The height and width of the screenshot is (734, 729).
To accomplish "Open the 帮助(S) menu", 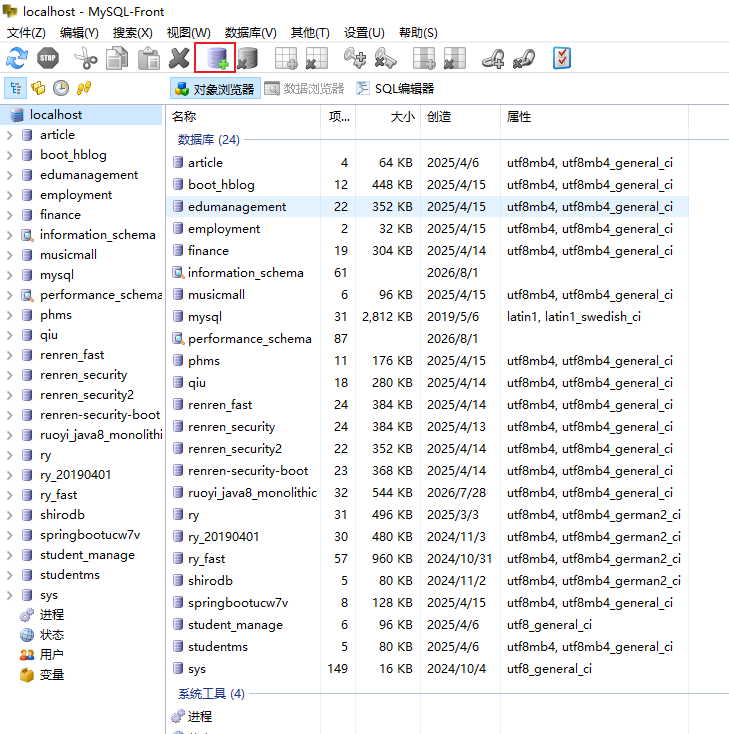I will point(418,33).
